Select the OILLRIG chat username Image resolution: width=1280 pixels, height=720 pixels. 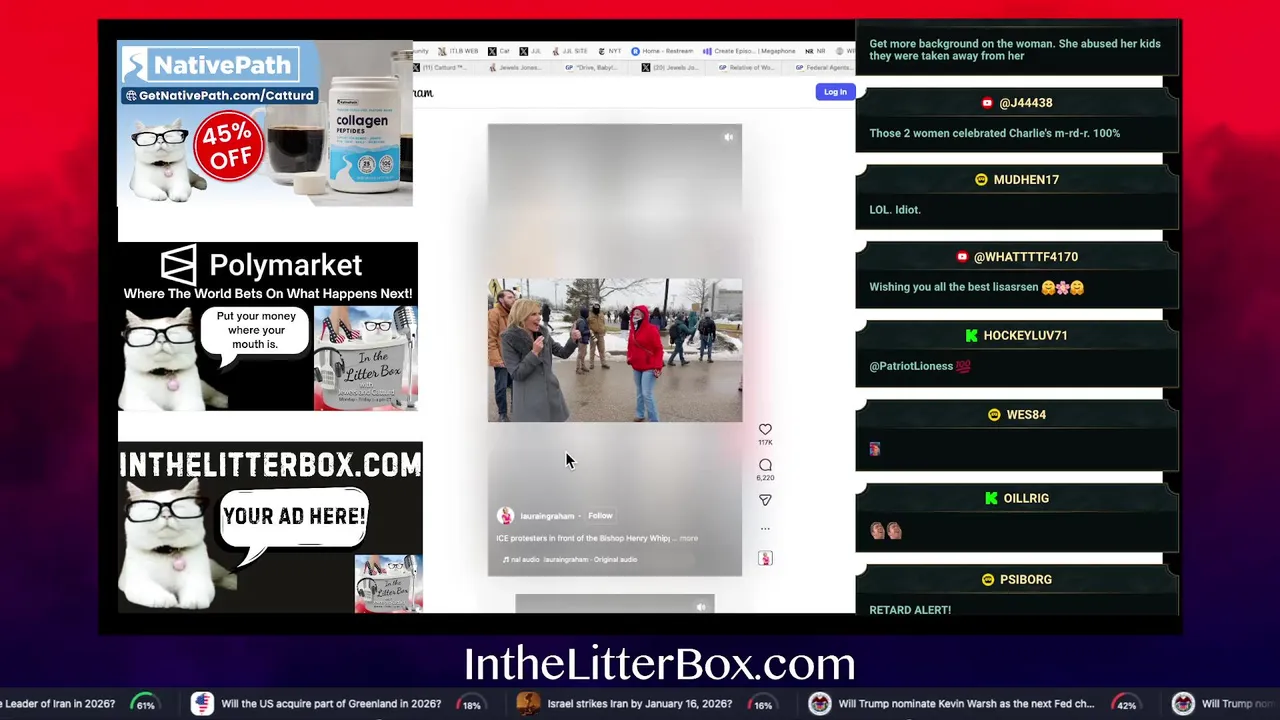[x=1026, y=498]
